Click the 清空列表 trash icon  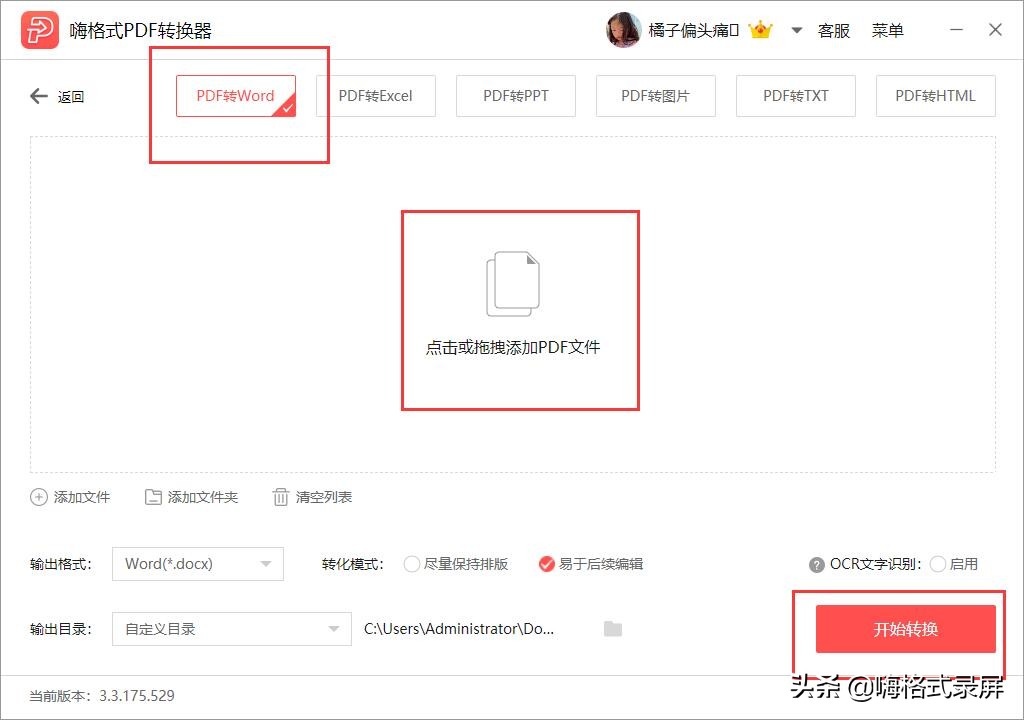tap(281, 497)
